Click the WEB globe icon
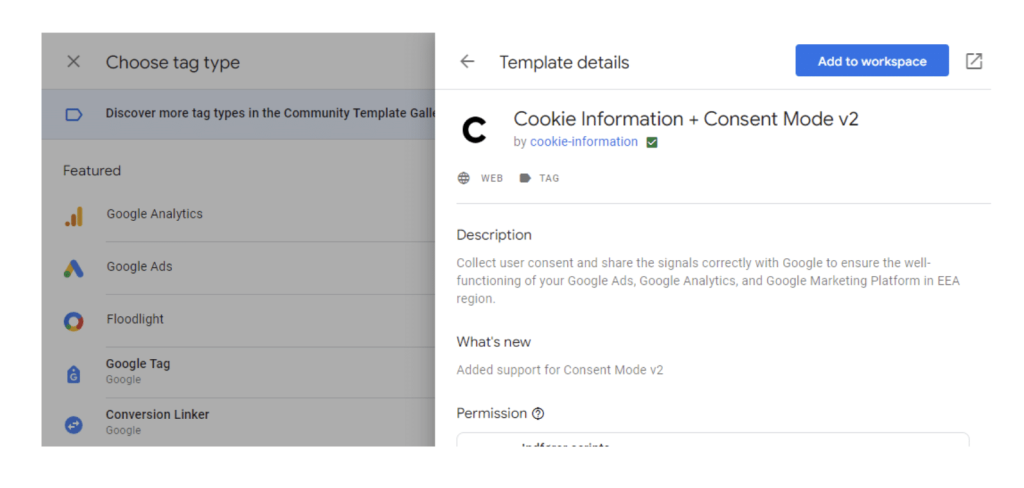The width and height of the screenshot is (1024, 488). click(464, 178)
